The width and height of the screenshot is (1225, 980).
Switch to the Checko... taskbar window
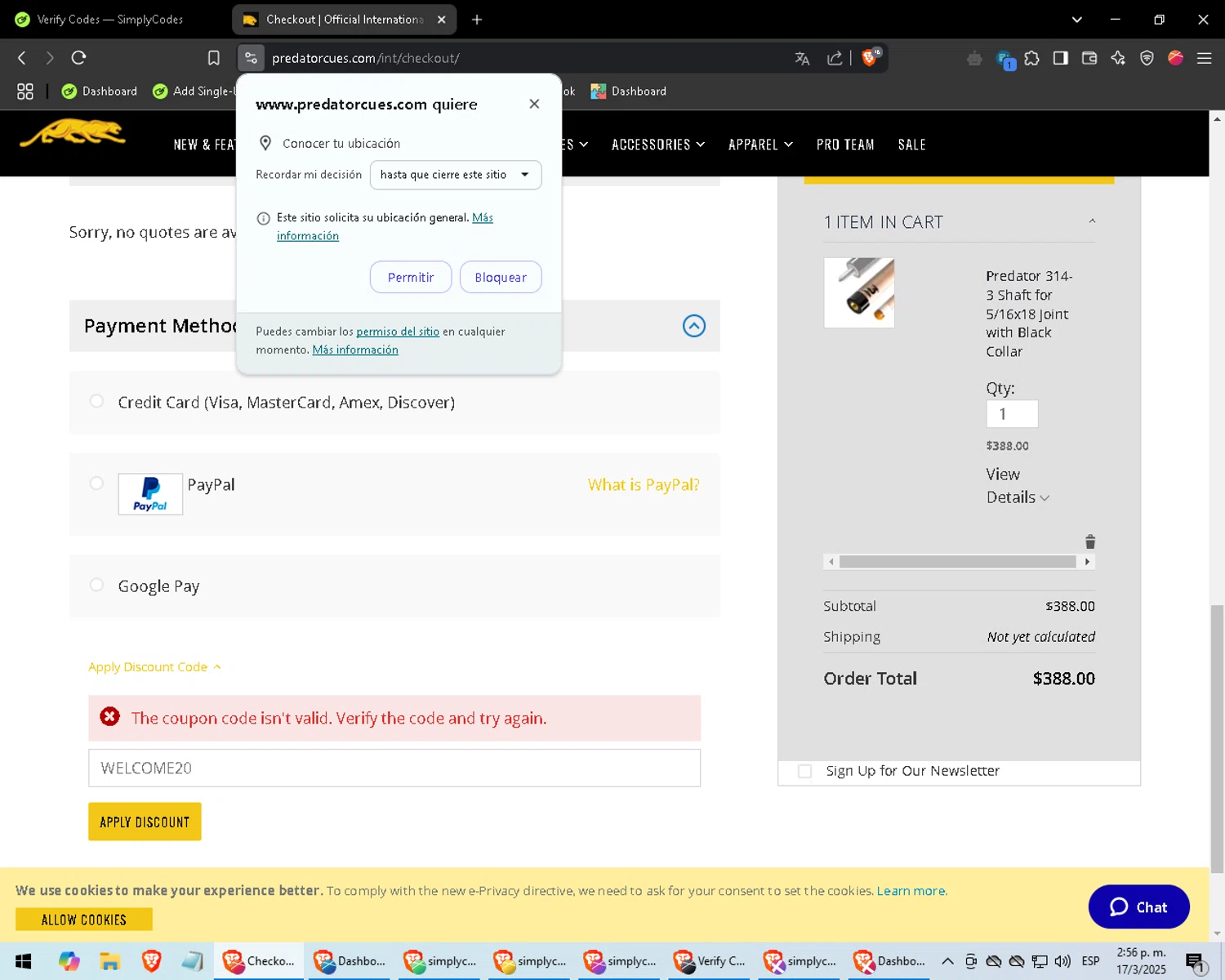click(x=259, y=961)
